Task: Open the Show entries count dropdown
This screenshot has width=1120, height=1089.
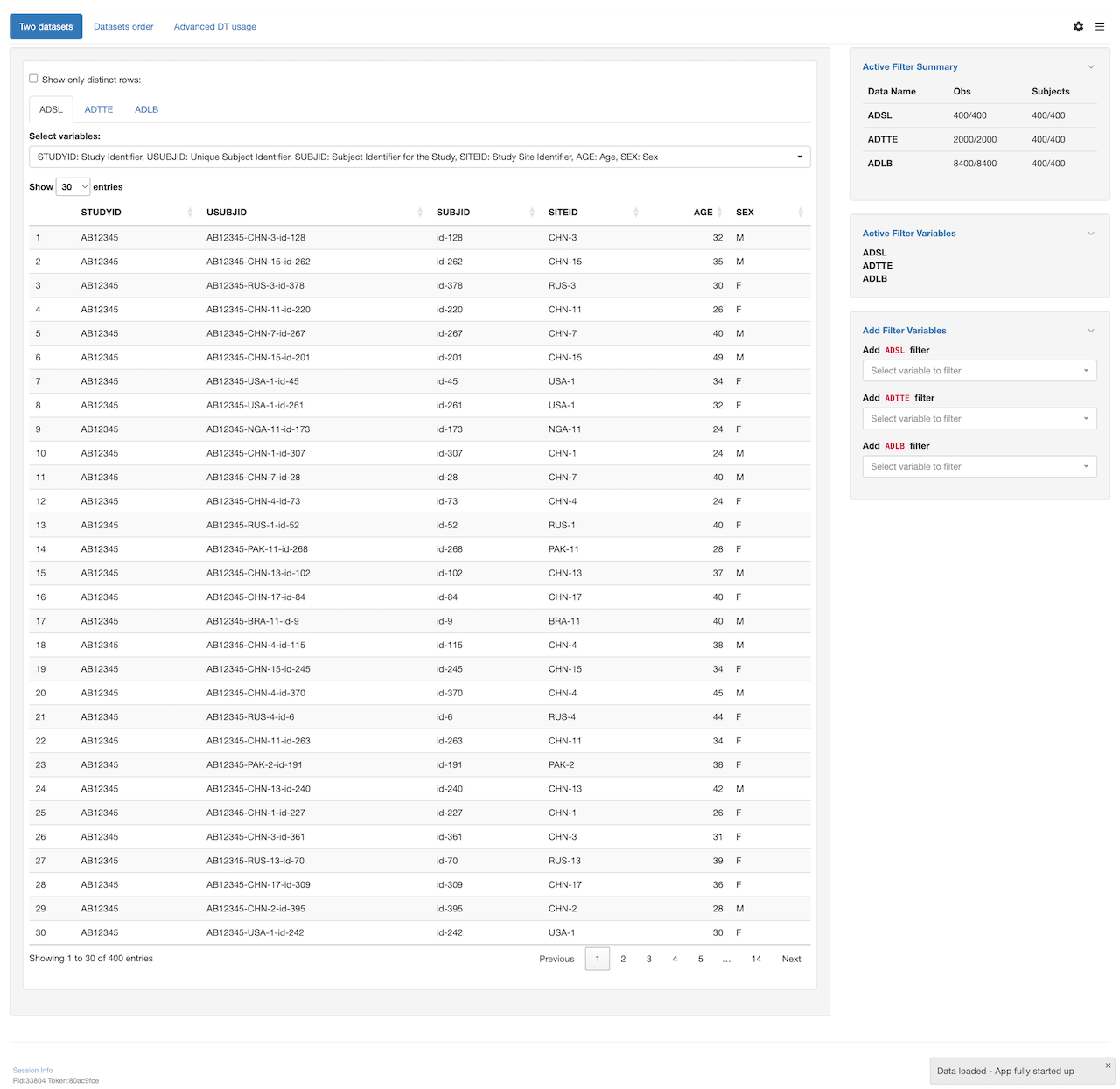Action: pos(73,187)
